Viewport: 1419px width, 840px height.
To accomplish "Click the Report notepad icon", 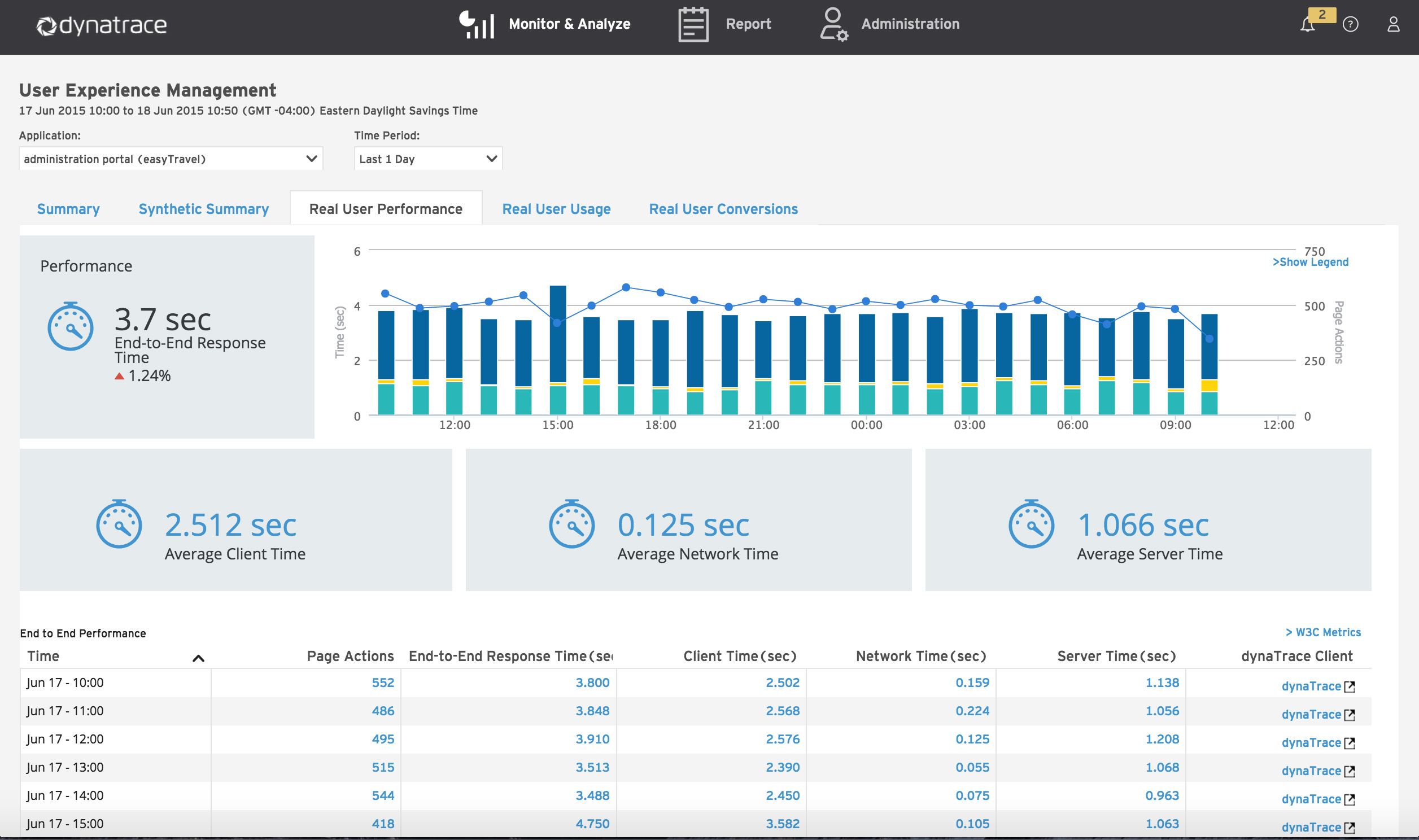I will coord(693,24).
